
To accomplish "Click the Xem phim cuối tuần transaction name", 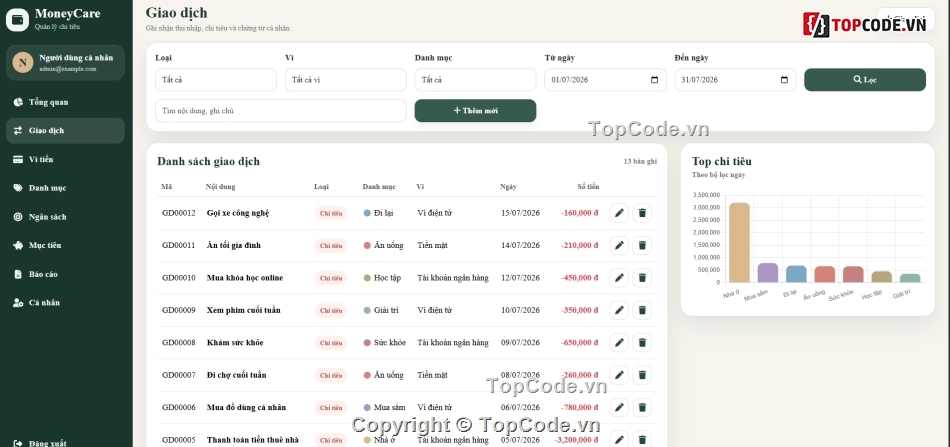I will [244, 310].
